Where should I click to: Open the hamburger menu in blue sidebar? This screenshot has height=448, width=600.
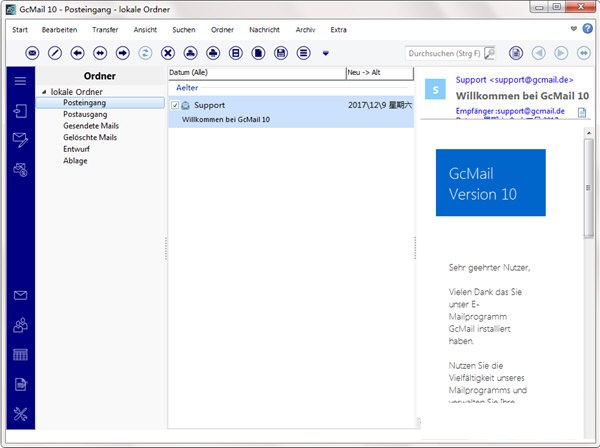[x=20, y=81]
